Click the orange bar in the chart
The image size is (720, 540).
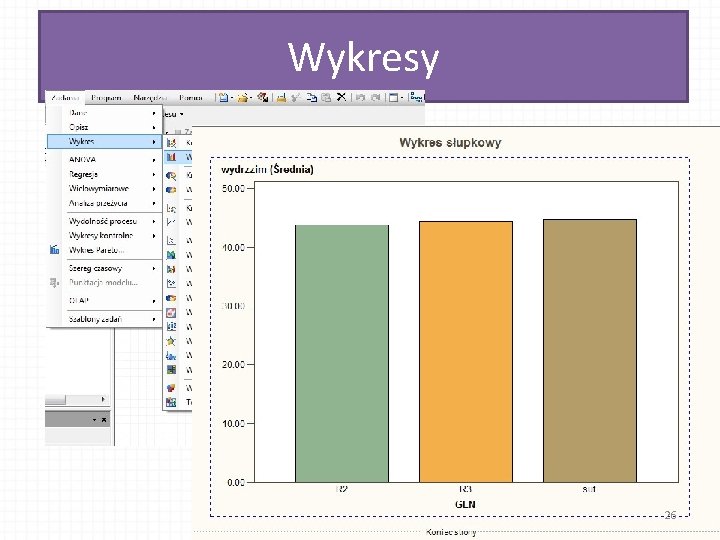(466, 352)
